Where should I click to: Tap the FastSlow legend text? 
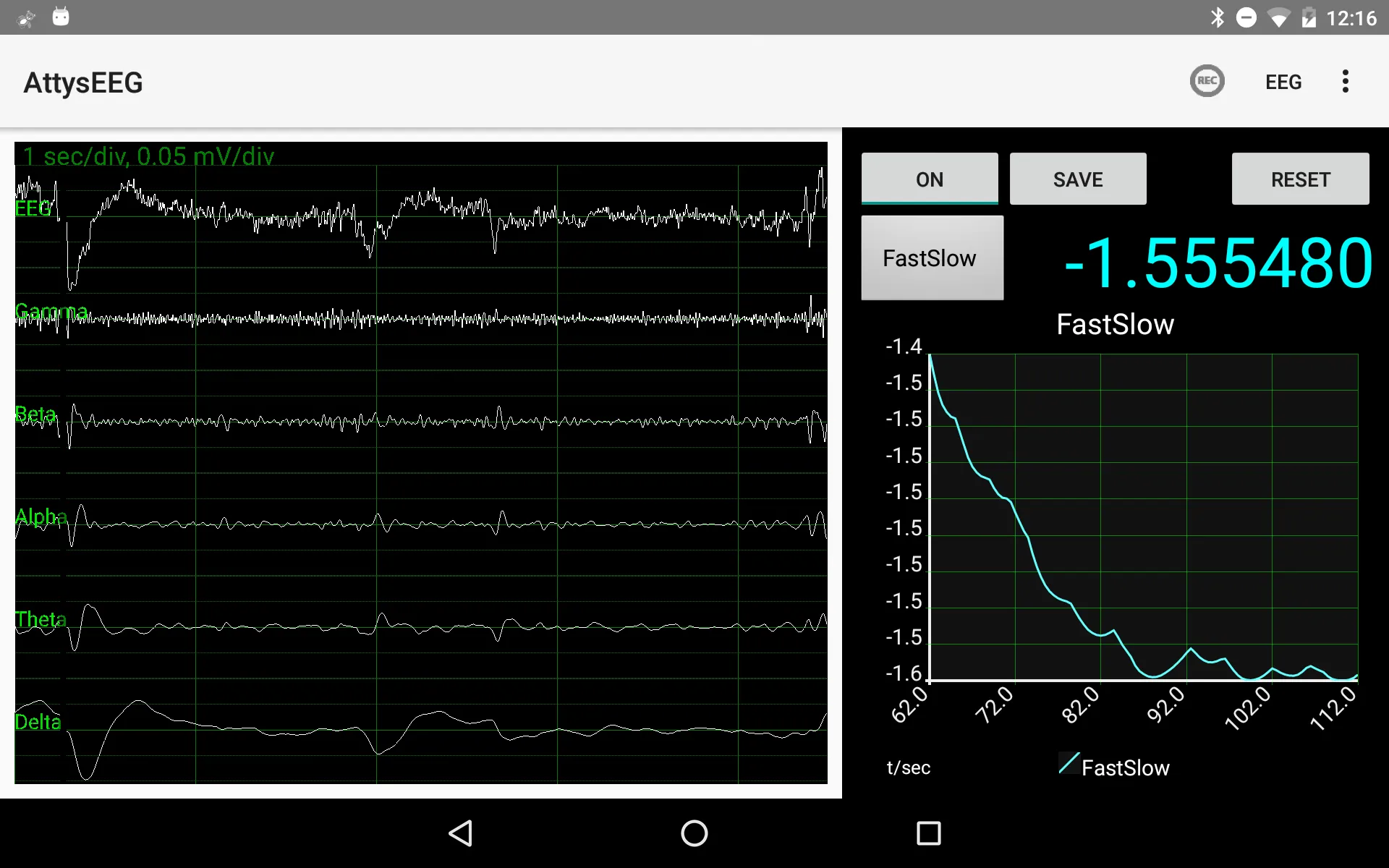click(1126, 767)
